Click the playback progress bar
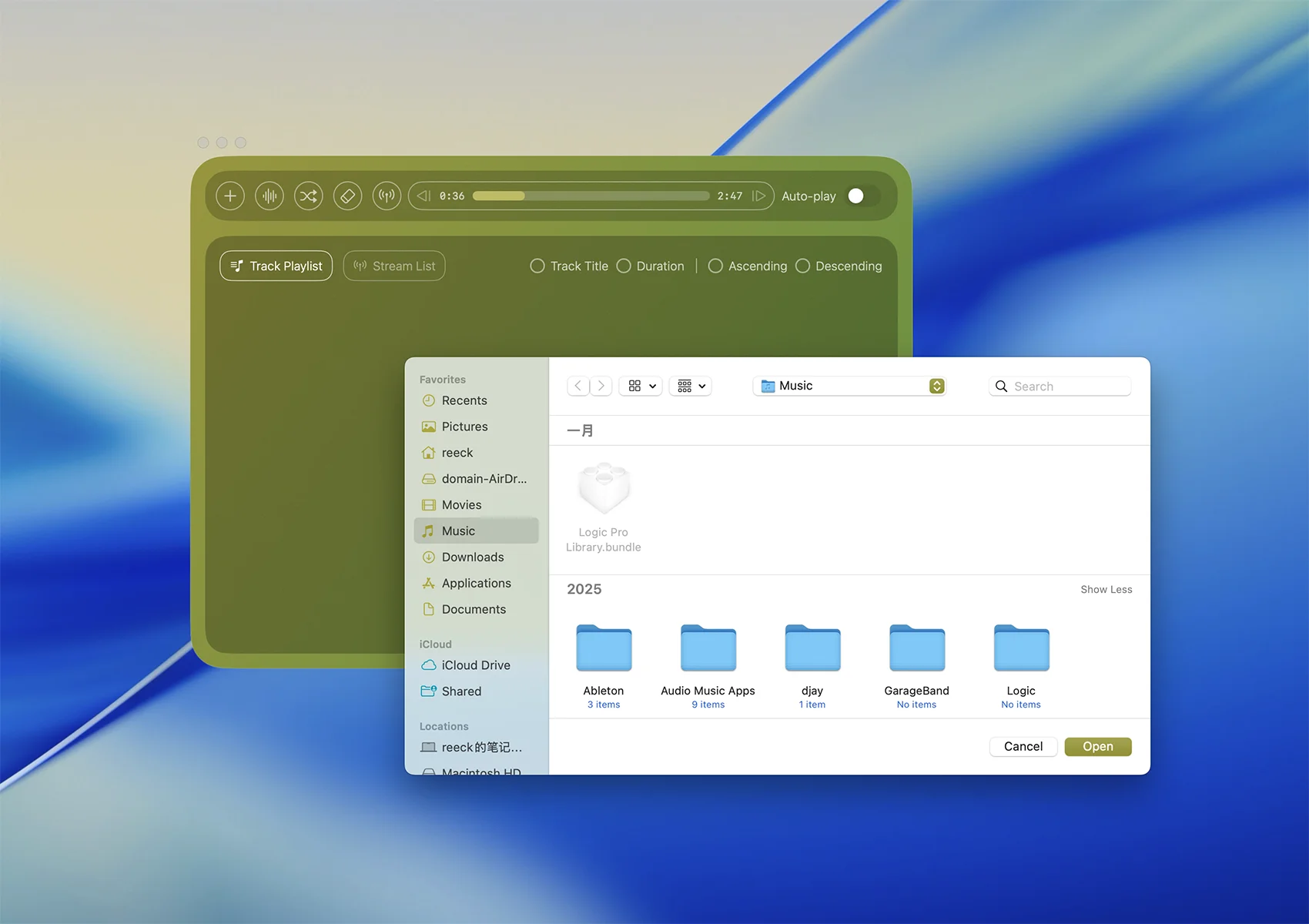1309x924 pixels. coord(591,196)
